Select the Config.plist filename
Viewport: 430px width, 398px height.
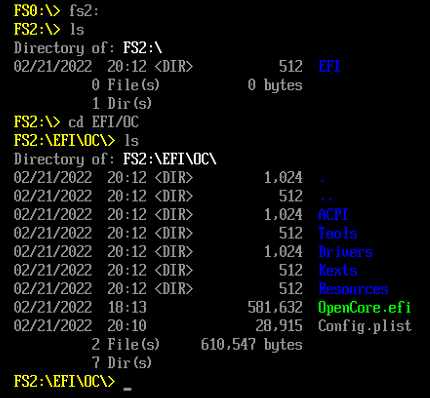[x=365, y=326]
